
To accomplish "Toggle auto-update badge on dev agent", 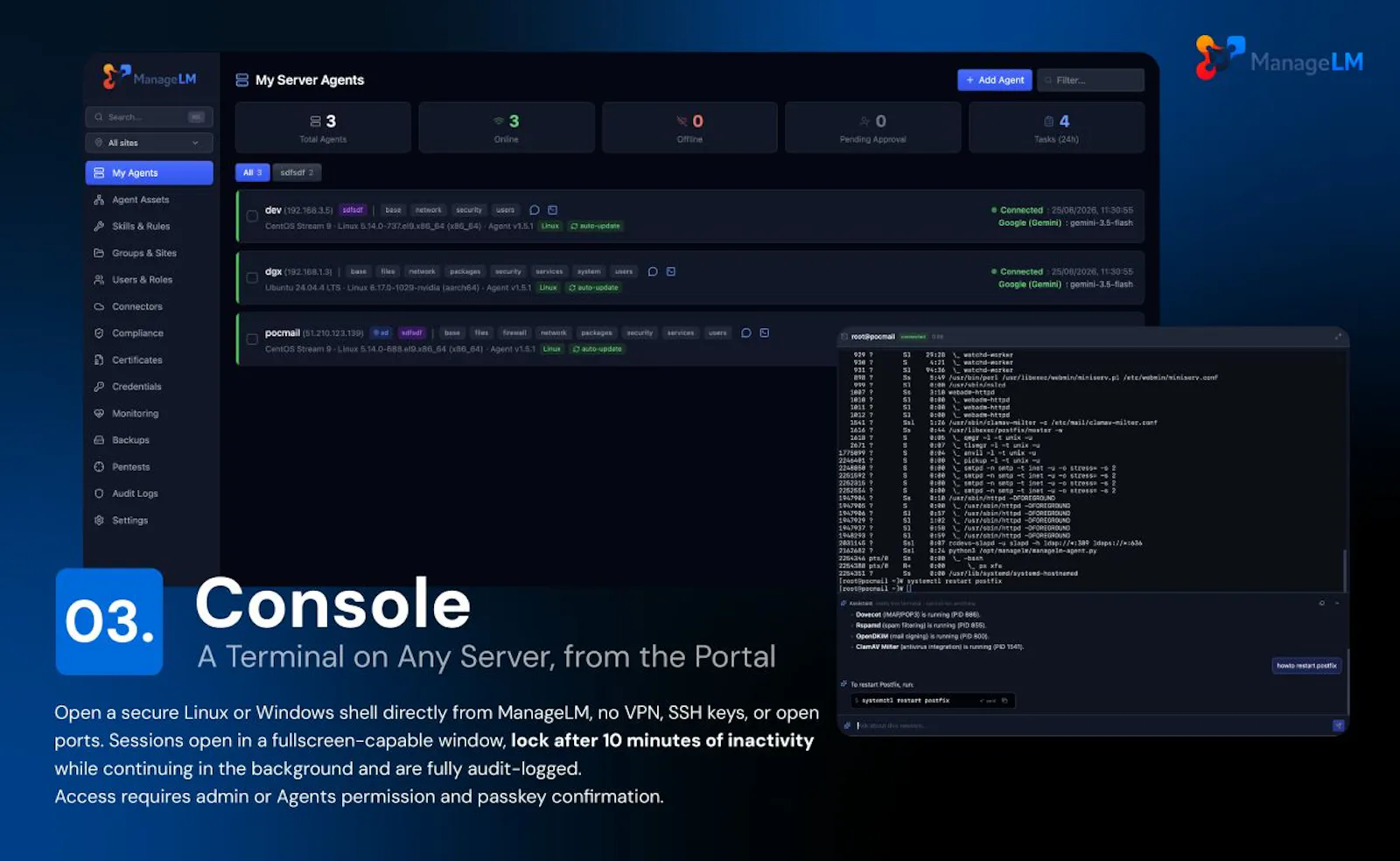I will tap(595, 226).
